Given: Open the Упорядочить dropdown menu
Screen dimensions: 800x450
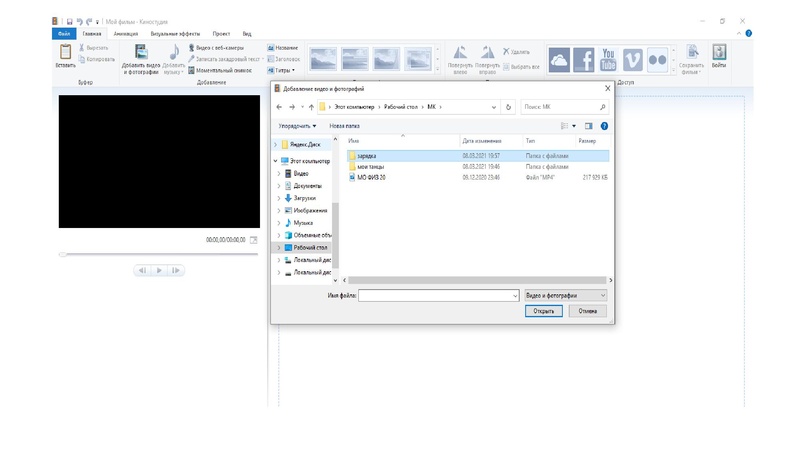Looking at the screenshot, I should (x=297, y=126).
